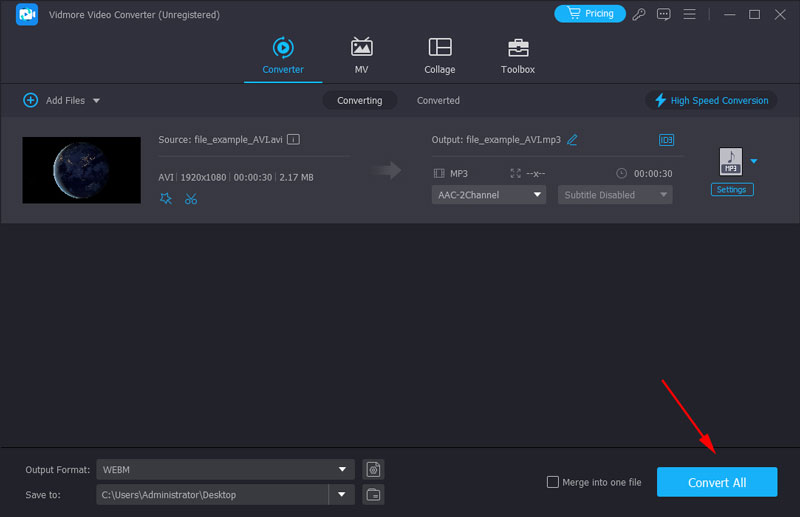The width and height of the screenshot is (800, 517).
Task: Click the Earth video thumbnail
Action: coord(81,170)
